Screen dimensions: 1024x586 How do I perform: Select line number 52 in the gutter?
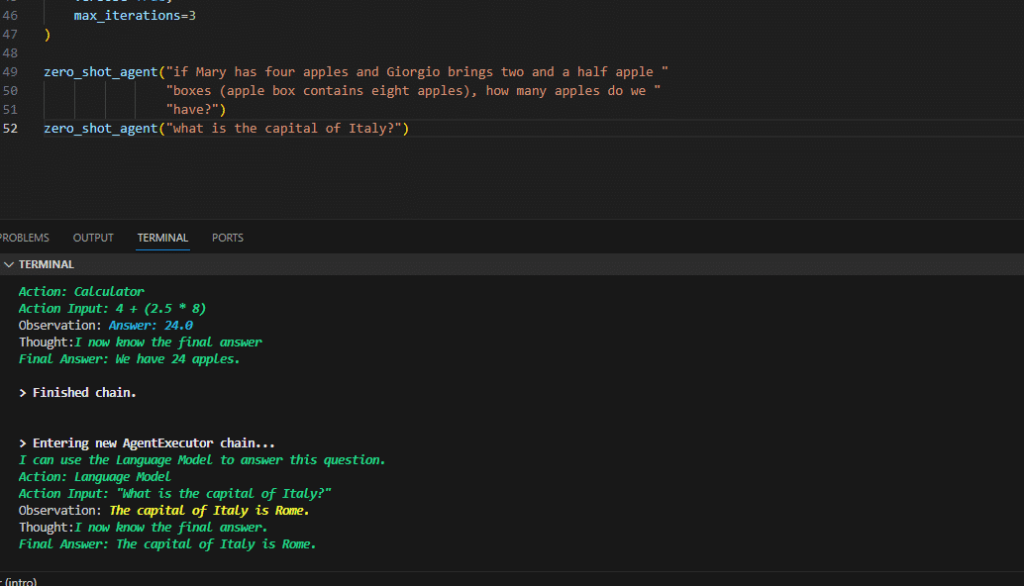click(x=10, y=129)
